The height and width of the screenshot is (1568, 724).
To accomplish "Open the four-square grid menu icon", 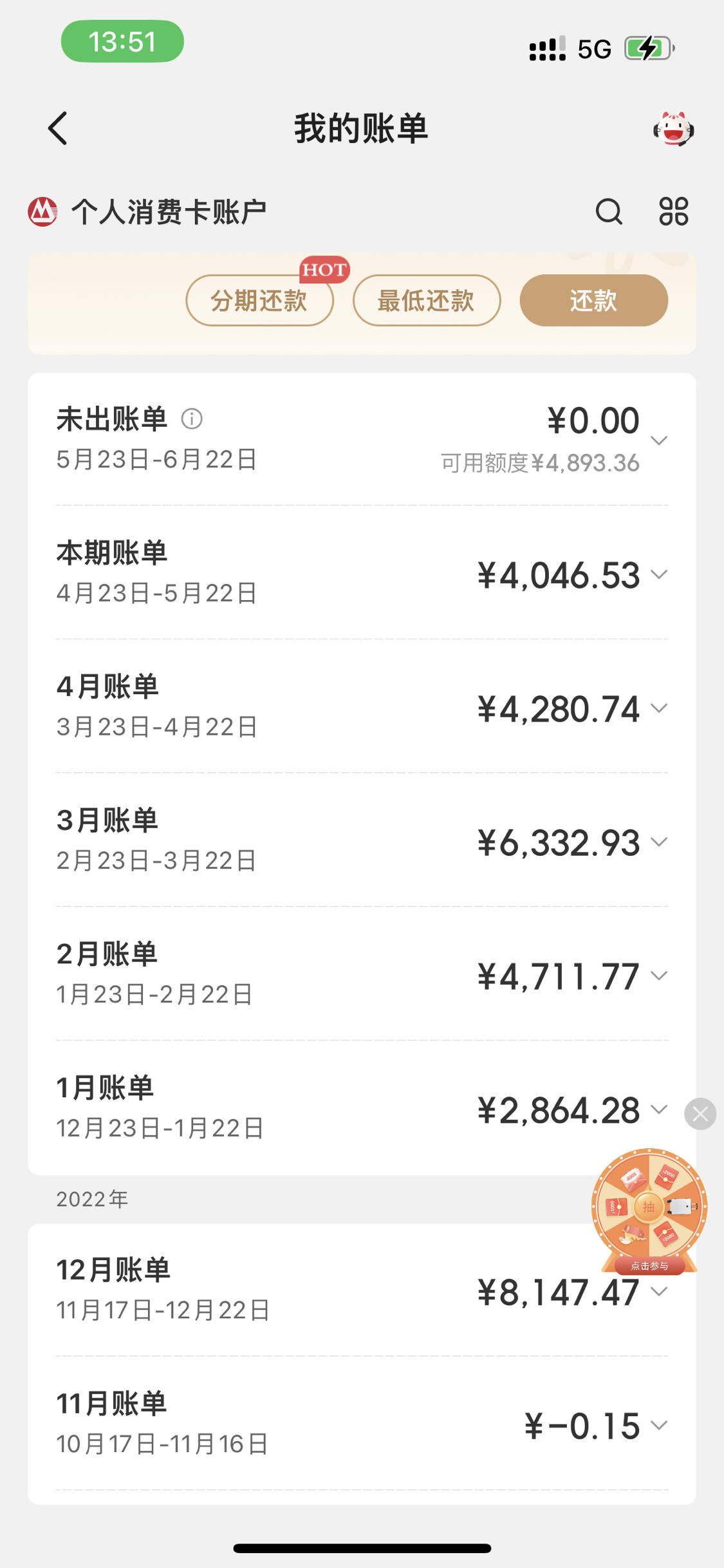I will click(x=674, y=211).
